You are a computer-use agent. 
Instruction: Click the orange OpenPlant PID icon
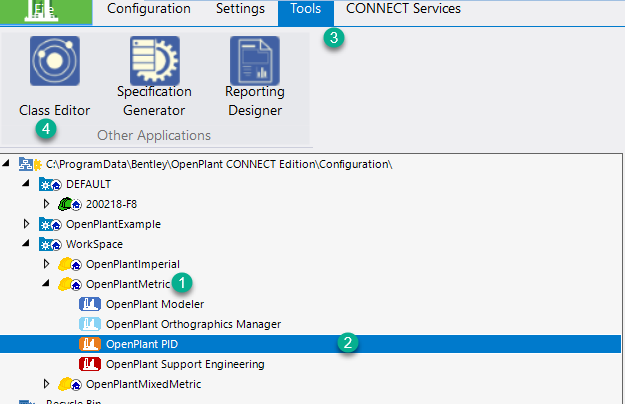[x=90, y=344]
